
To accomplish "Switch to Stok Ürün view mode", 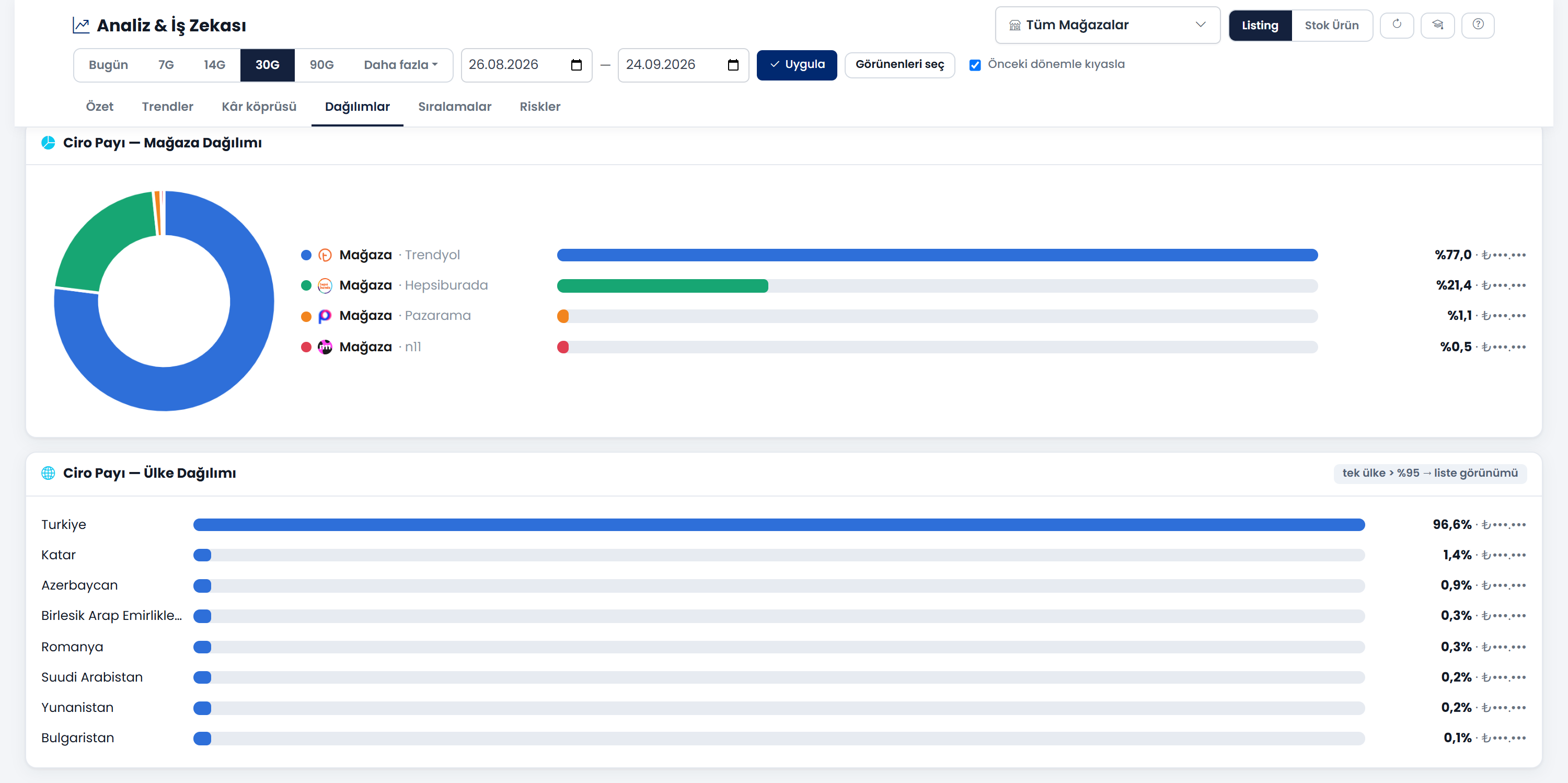I will (1331, 26).
